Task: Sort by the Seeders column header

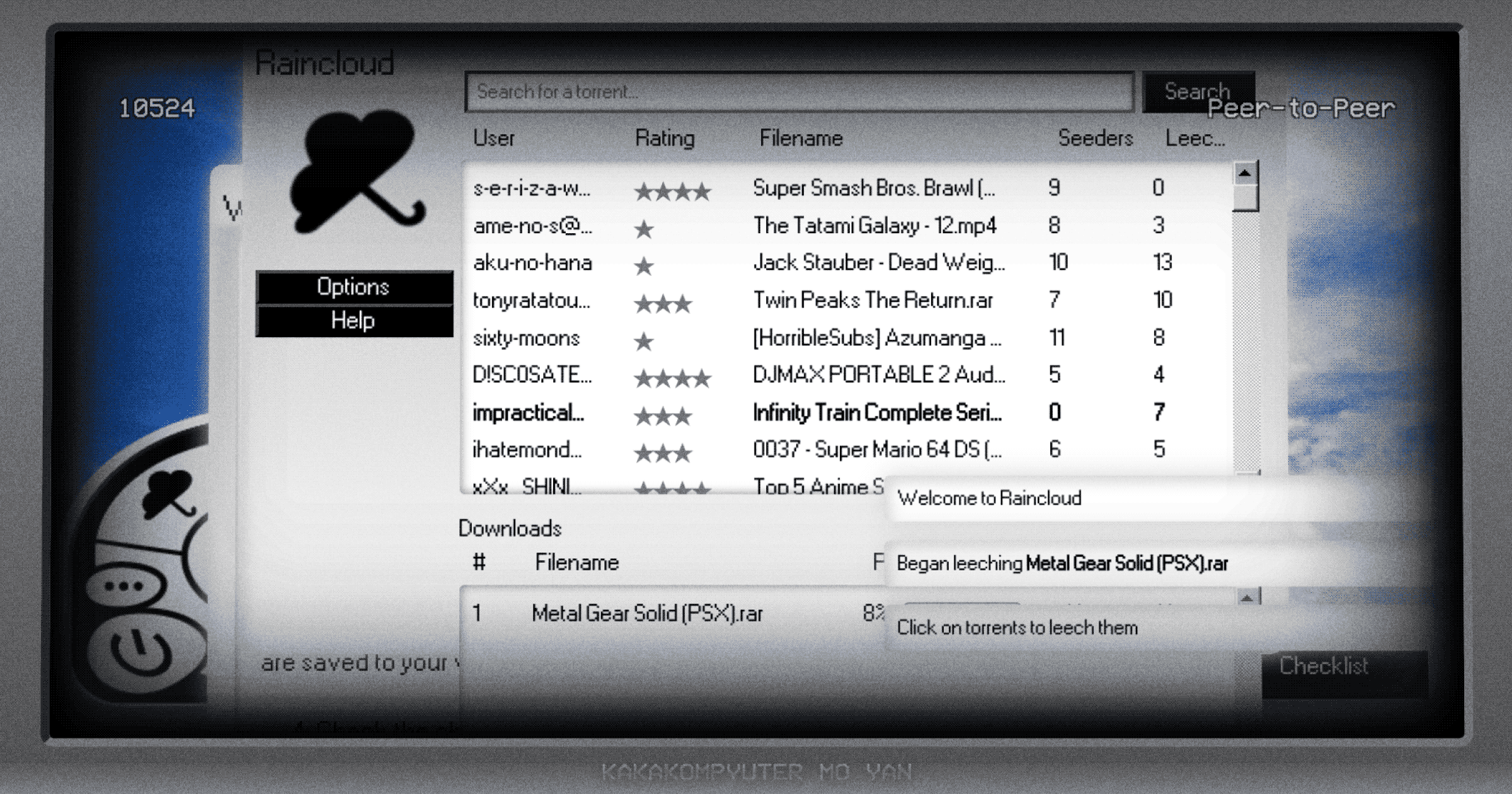Action: coord(1095,138)
